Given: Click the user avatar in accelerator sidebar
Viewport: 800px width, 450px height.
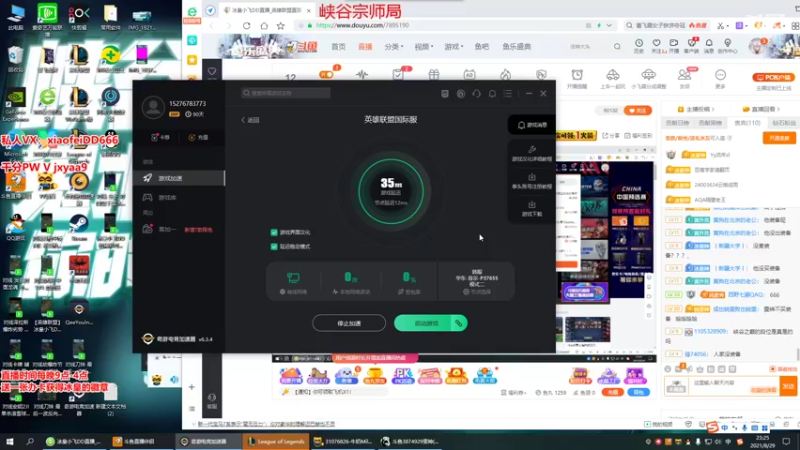Looking at the screenshot, I should (153, 108).
